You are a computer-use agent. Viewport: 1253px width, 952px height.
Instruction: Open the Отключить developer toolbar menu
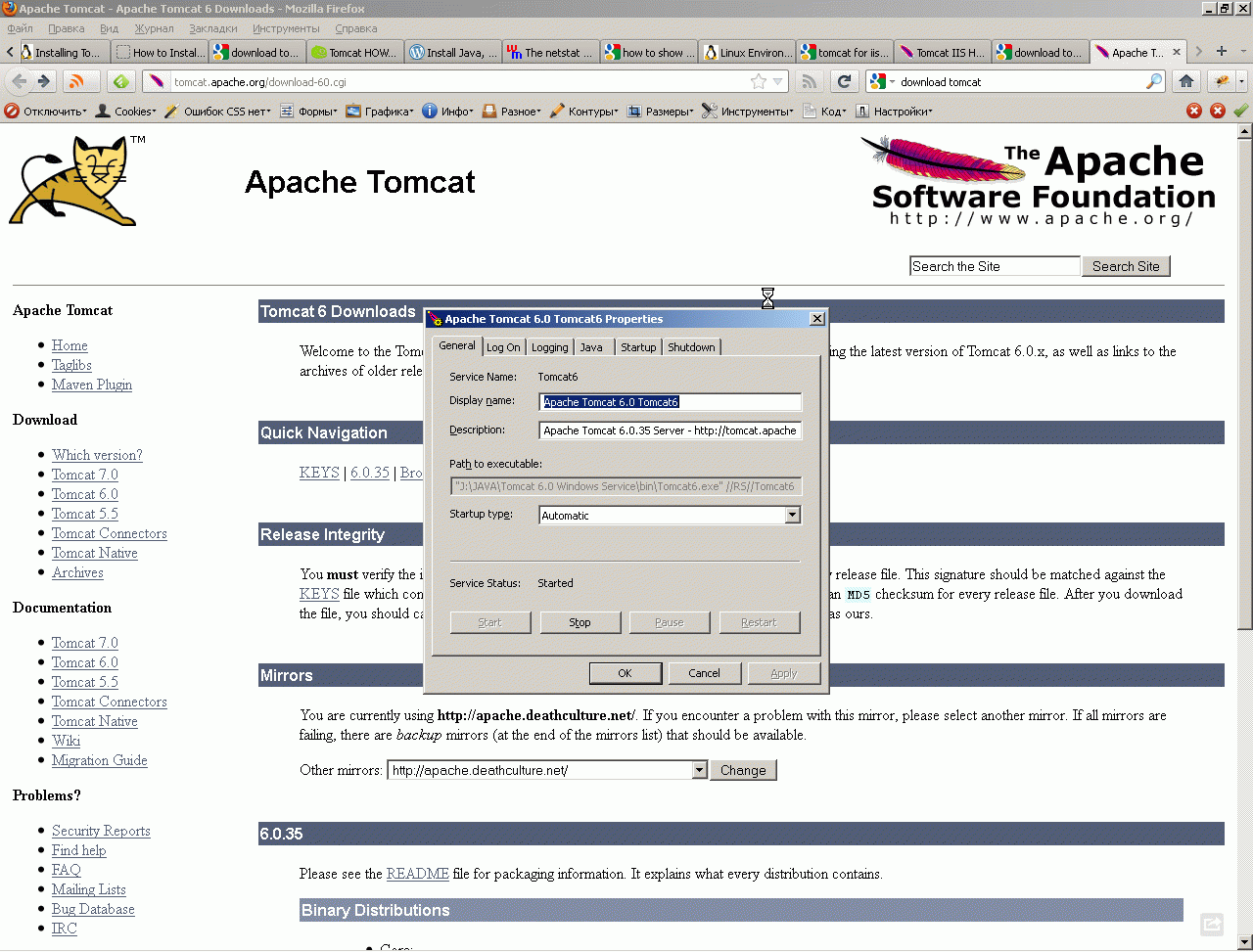coord(46,111)
